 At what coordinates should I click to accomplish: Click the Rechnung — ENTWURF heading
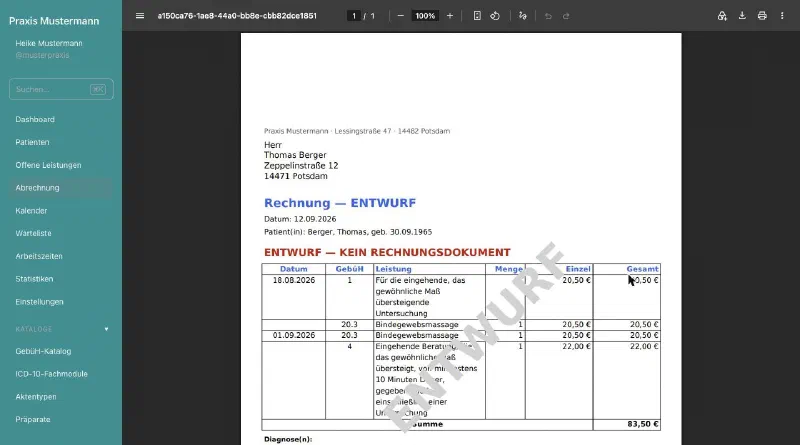tap(340, 203)
